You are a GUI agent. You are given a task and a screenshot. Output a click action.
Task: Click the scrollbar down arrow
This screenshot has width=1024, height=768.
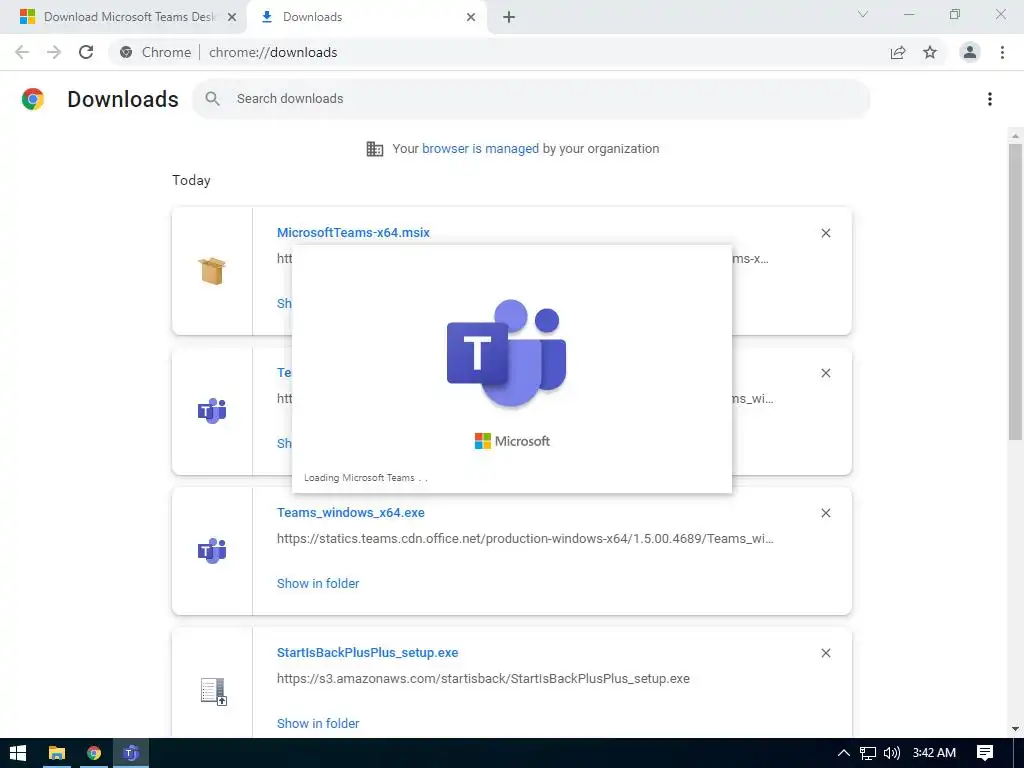[1015, 729]
